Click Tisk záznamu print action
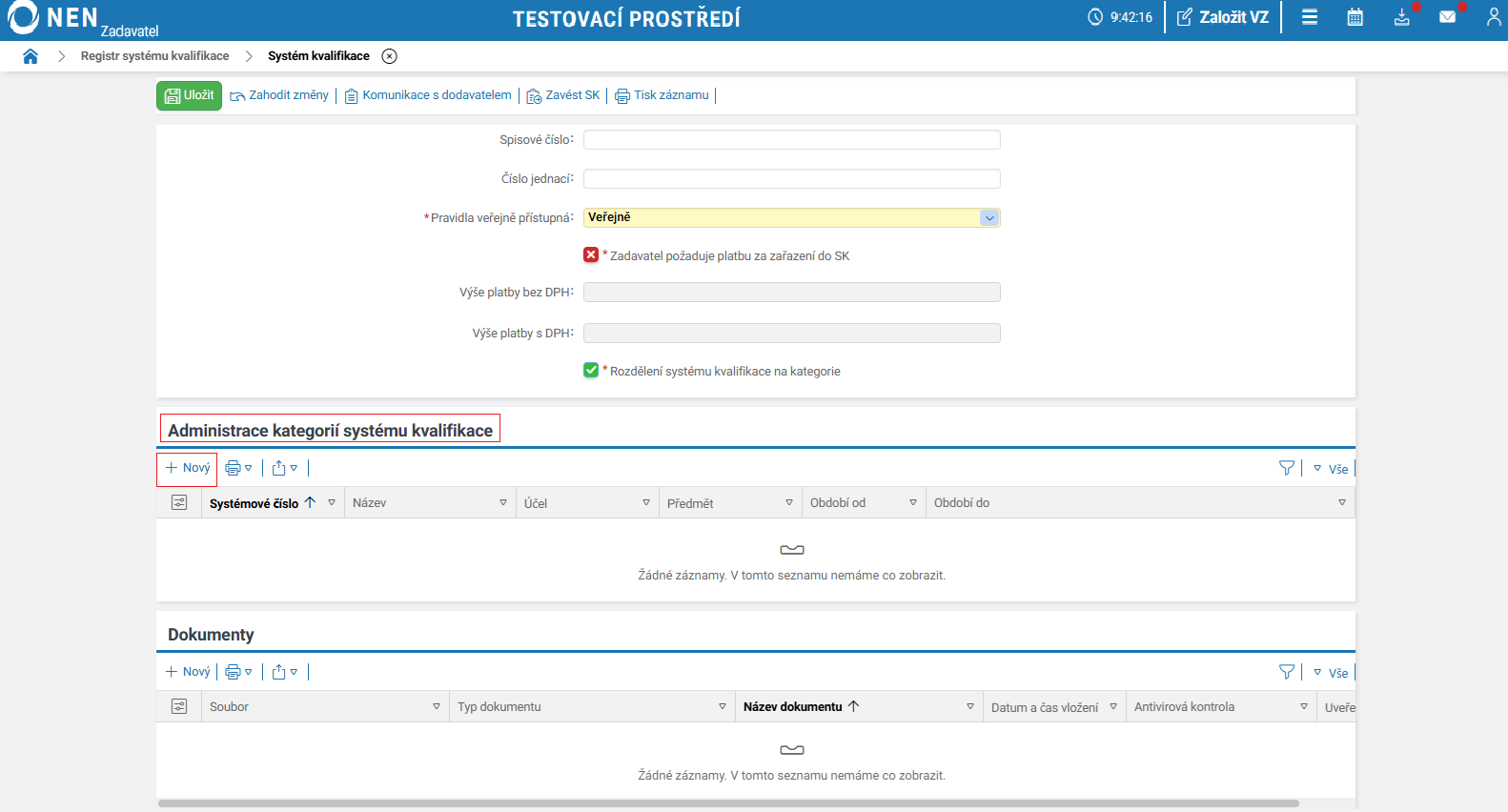The height and width of the screenshot is (812, 1508). (662, 95)
